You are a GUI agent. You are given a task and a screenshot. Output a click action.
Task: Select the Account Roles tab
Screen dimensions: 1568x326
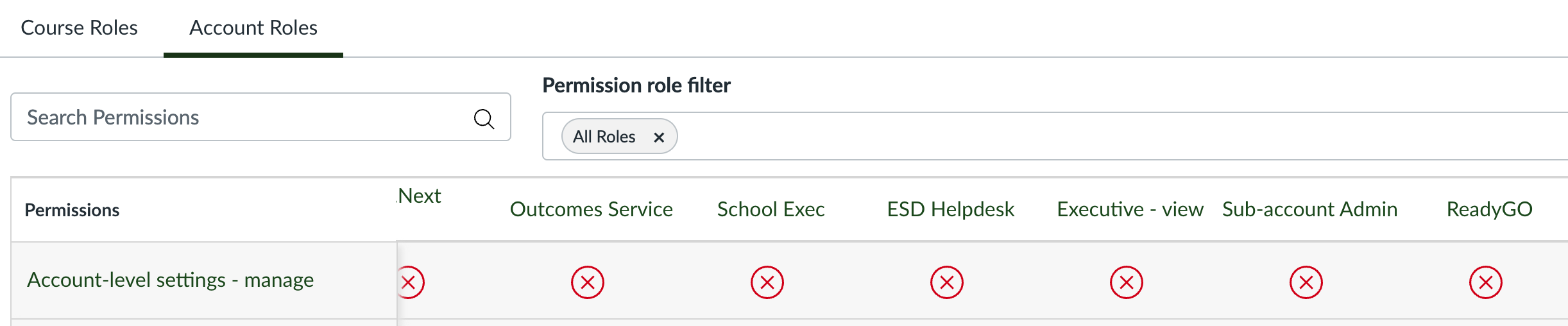click(x=253, y=28)
